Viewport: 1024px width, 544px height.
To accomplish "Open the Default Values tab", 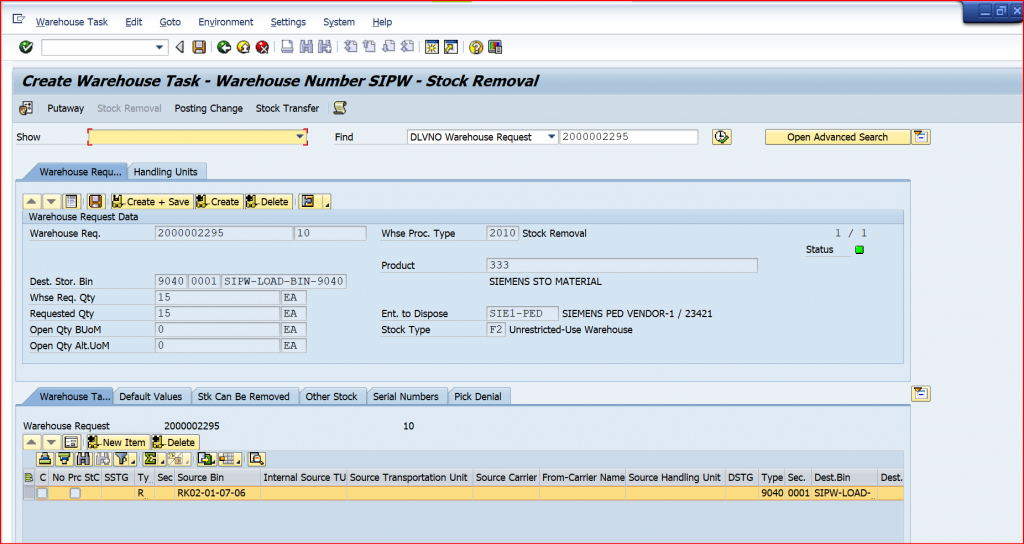I will [151, 396].
